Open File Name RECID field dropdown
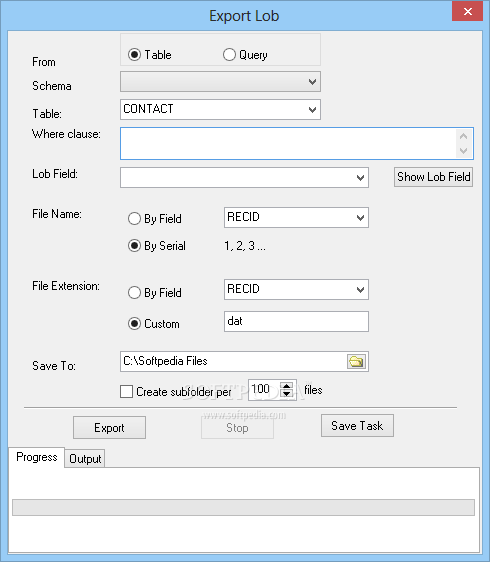490x562 pixels. click(296, 218)
